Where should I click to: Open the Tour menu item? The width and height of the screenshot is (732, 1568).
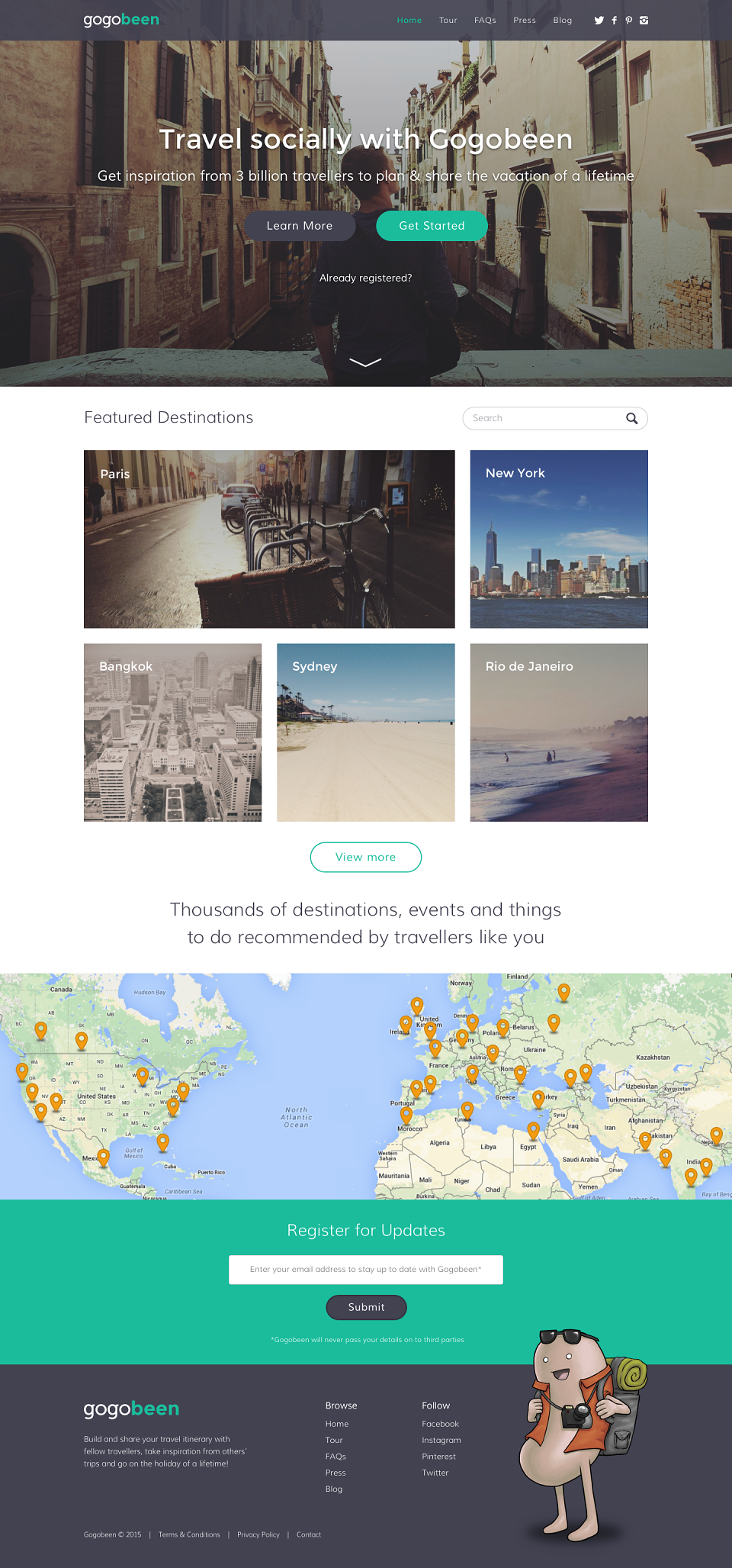[x=448, y=21]
